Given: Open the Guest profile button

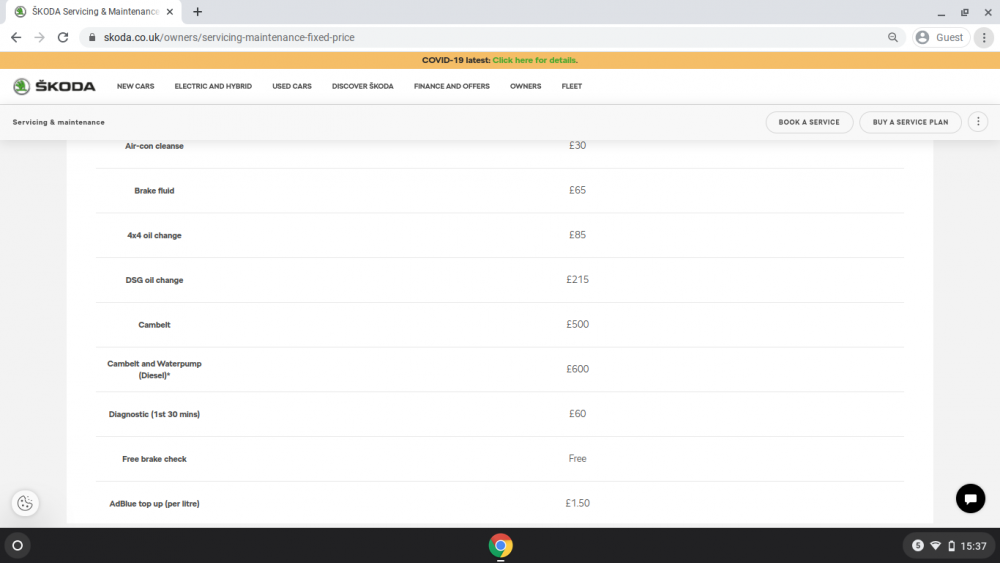Looking at the screenshot, I should click(941, 38).
